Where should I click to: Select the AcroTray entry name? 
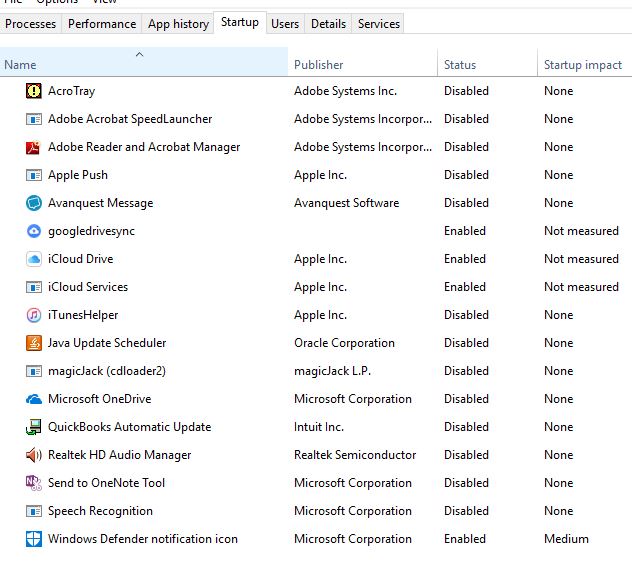[72, 91]
